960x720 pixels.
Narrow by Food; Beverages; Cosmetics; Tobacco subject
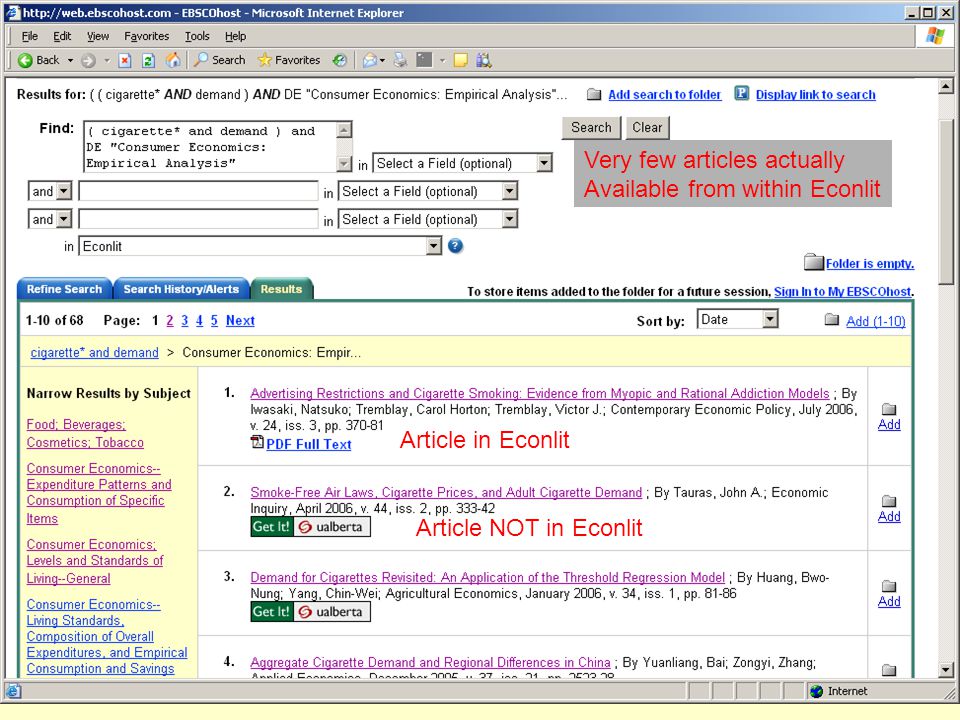[x=85, y=433]
